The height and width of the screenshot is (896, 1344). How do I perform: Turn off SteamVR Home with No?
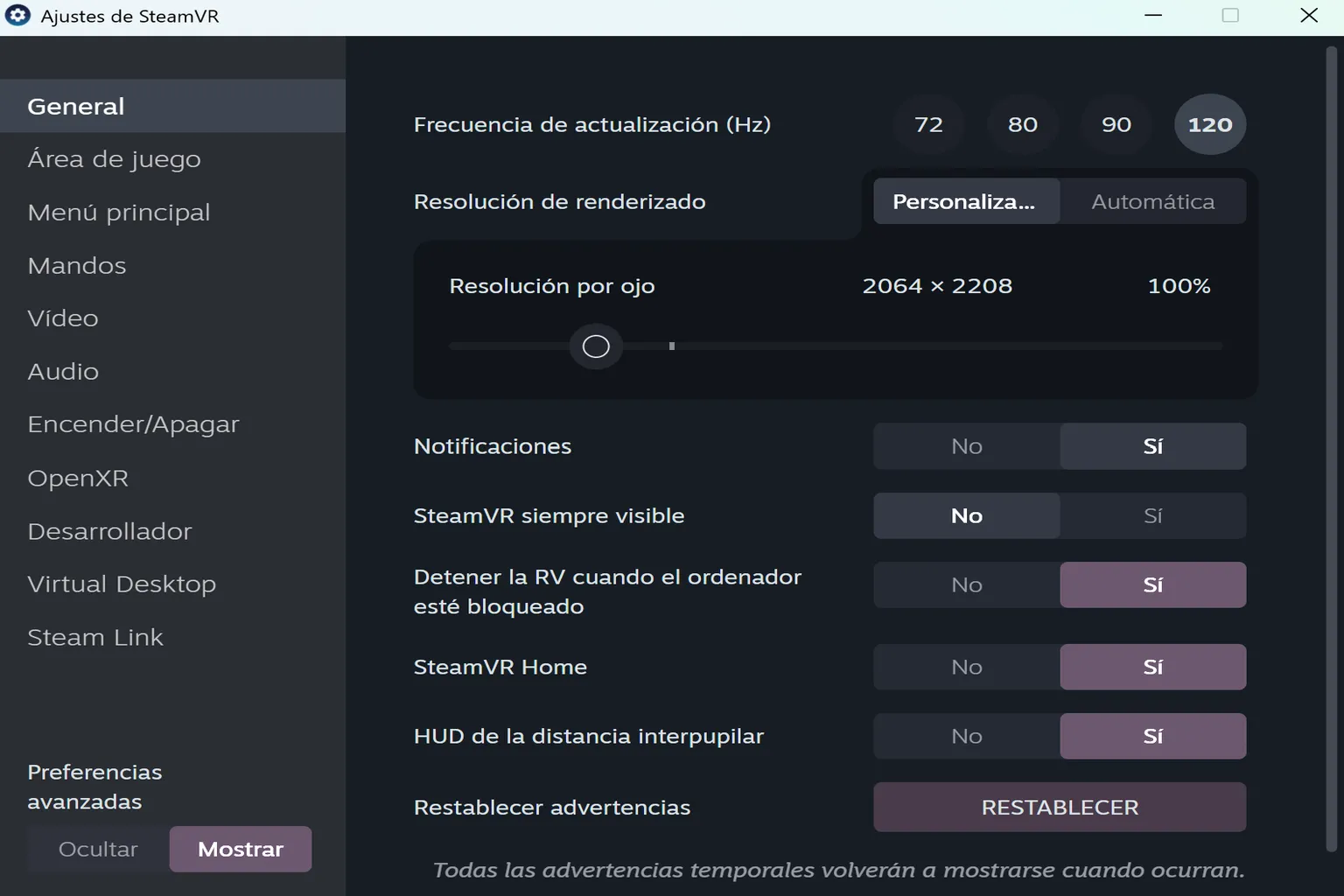(967, 667)
